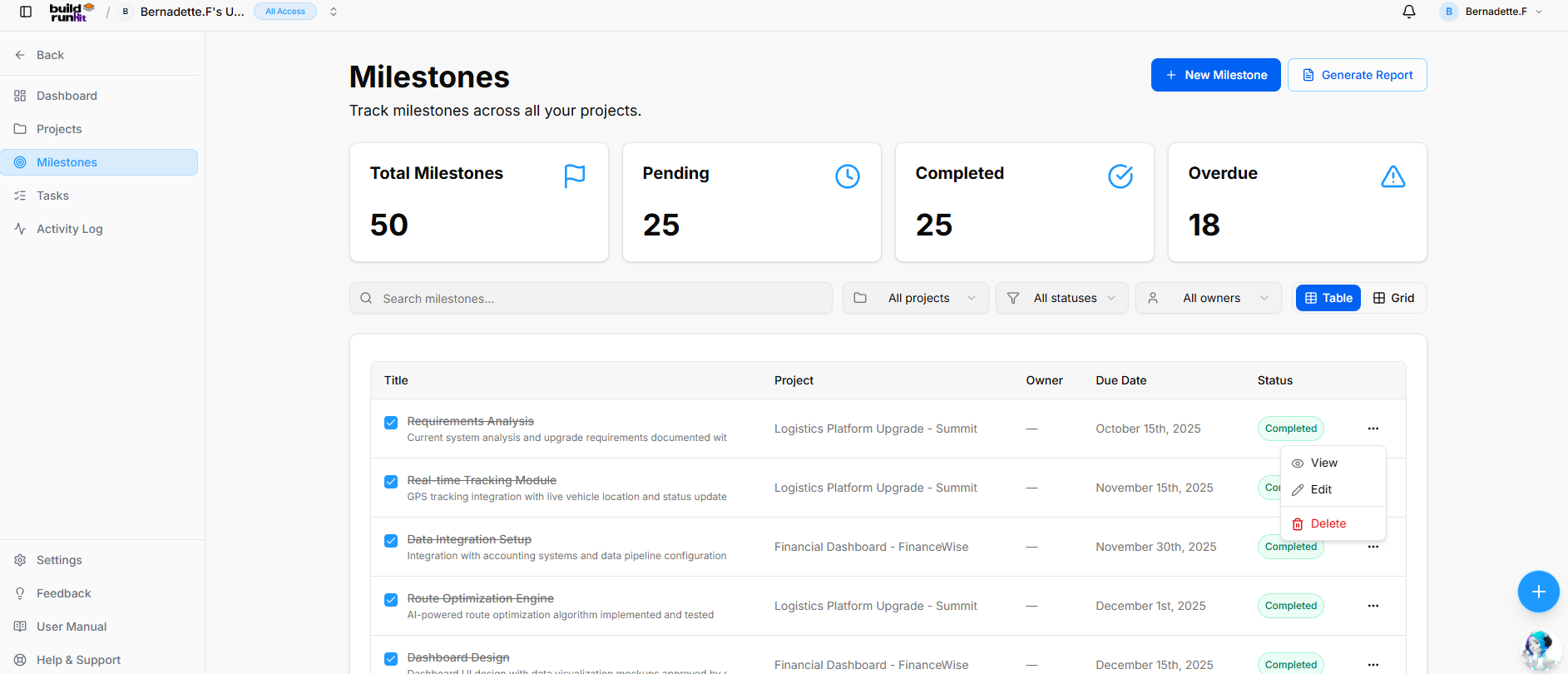This screenshot has width=1568, height=674.
Task: Click the Search milestones input field
Action: point(591,298)
